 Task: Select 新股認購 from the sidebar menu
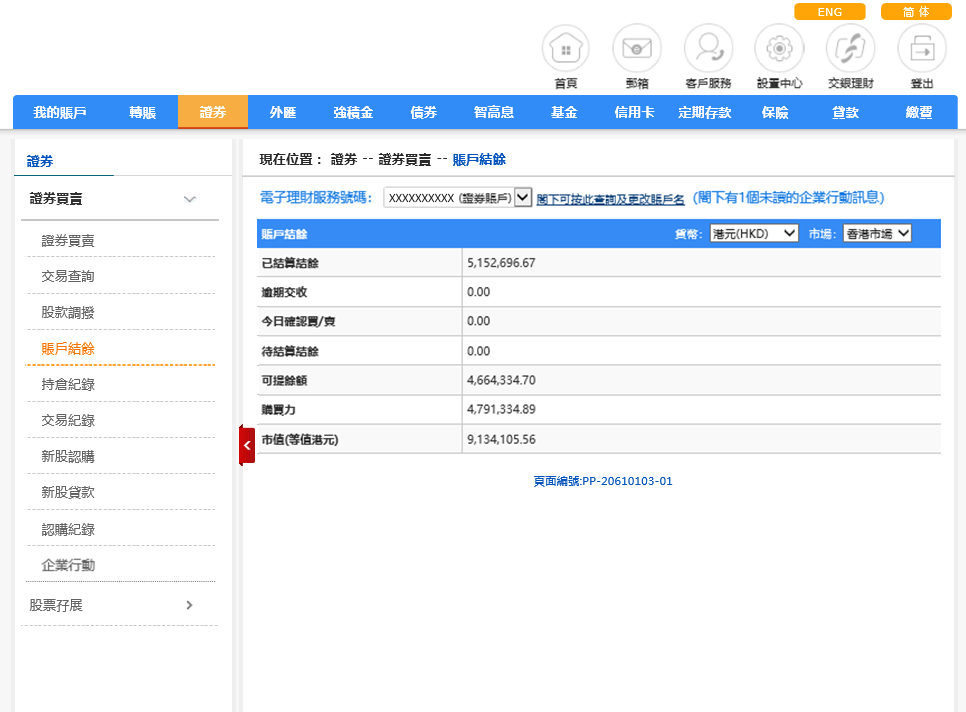tap(68, 457)
